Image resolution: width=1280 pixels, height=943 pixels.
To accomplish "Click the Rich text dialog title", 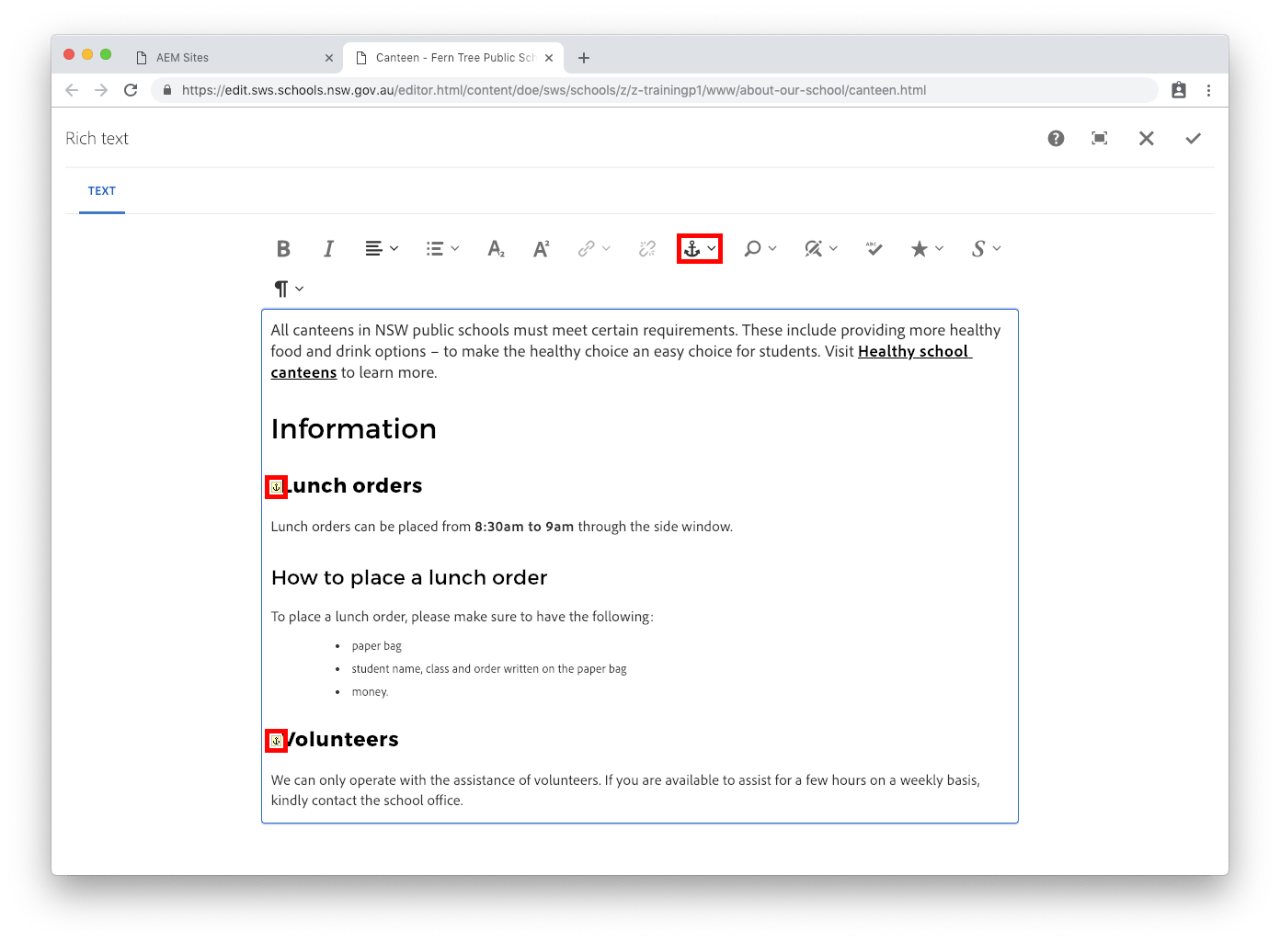I will coord(97,138).
